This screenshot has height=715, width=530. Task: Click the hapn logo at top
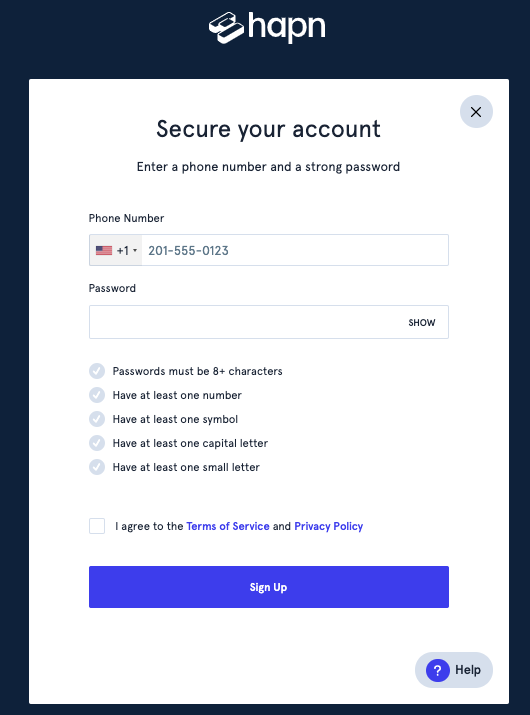(267, 28)
